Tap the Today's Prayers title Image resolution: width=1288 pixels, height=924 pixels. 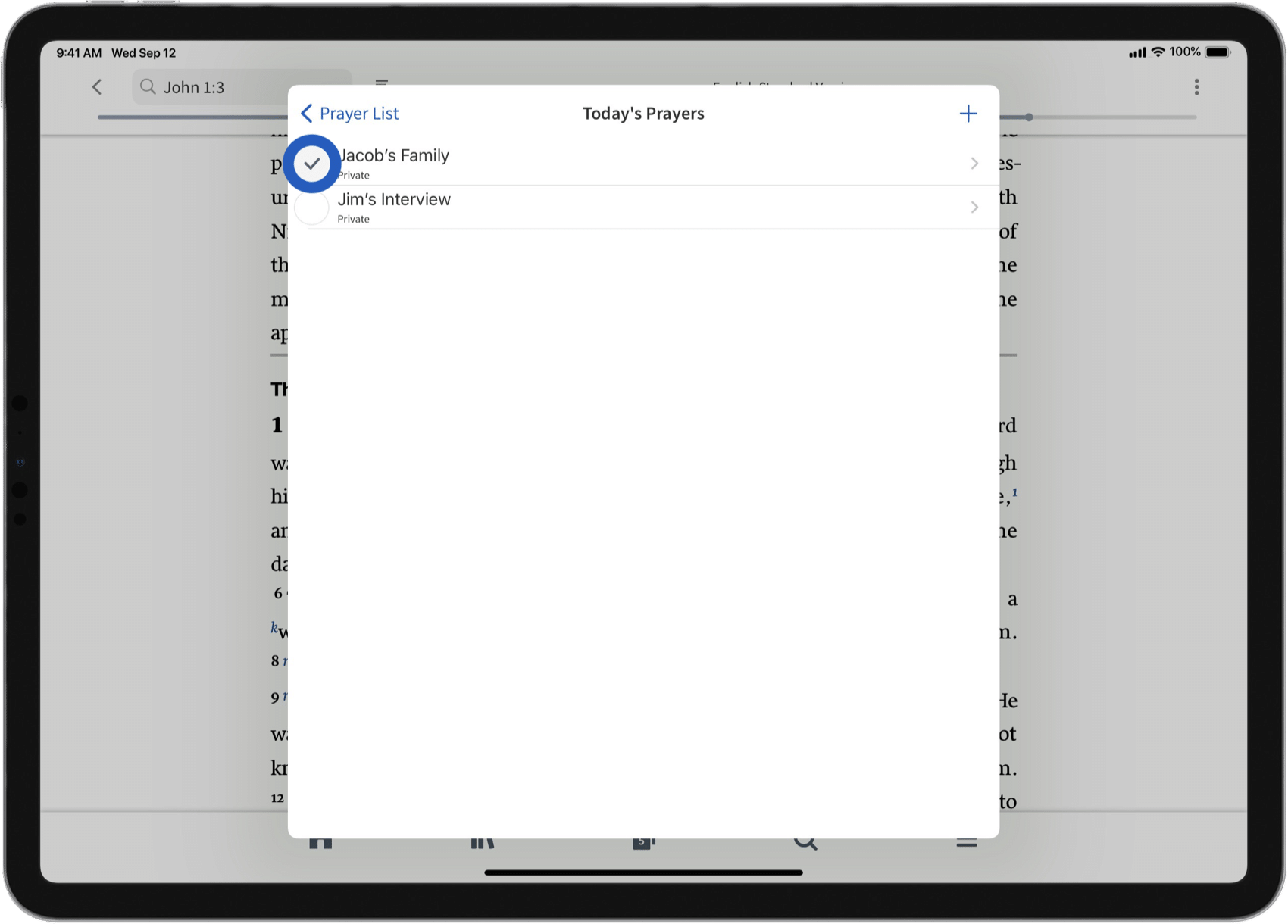pyautogui.click(x=643, y=114)
